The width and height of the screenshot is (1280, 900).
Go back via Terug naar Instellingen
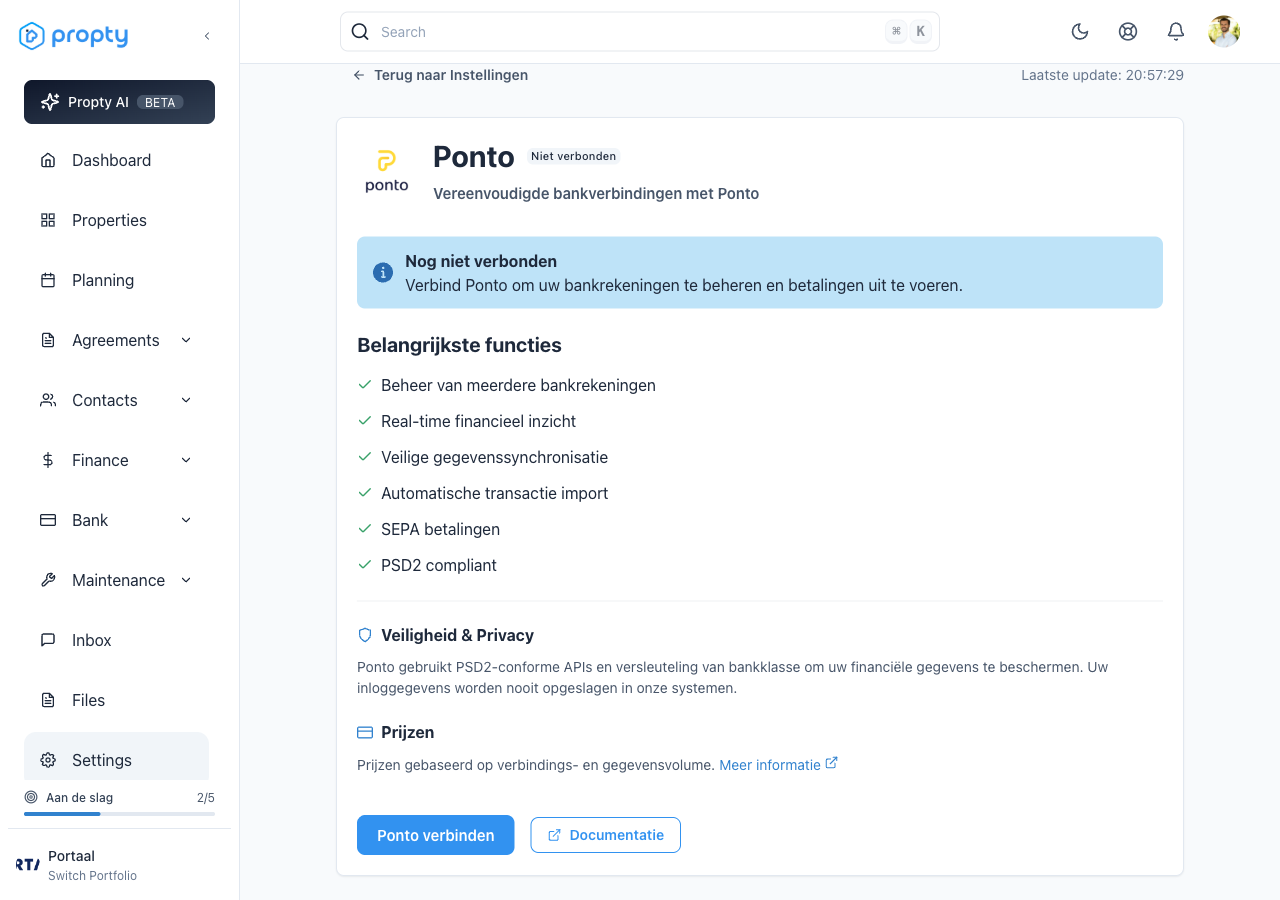pos(441,75)
